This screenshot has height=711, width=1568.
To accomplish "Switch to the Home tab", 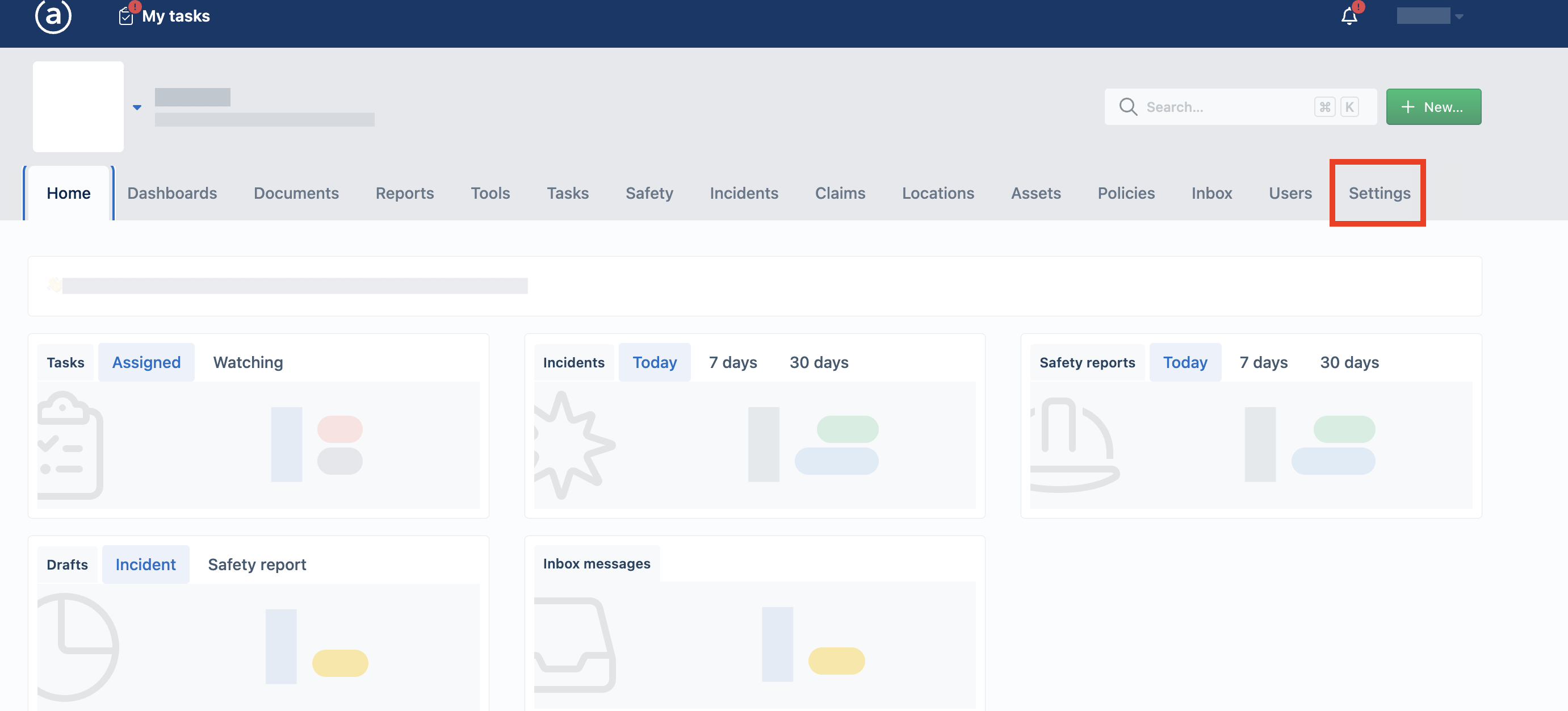I will coord(69,193).
